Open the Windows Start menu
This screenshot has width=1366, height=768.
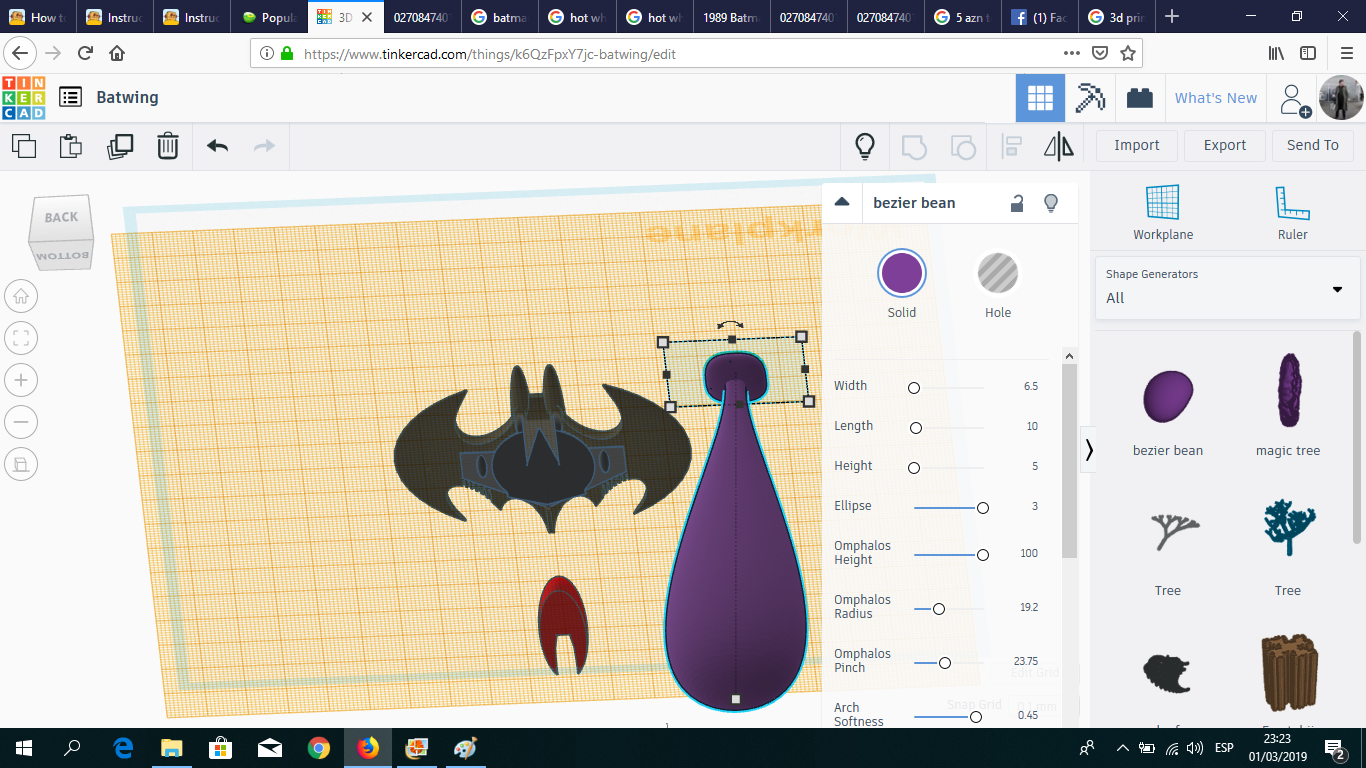[23, 748]
